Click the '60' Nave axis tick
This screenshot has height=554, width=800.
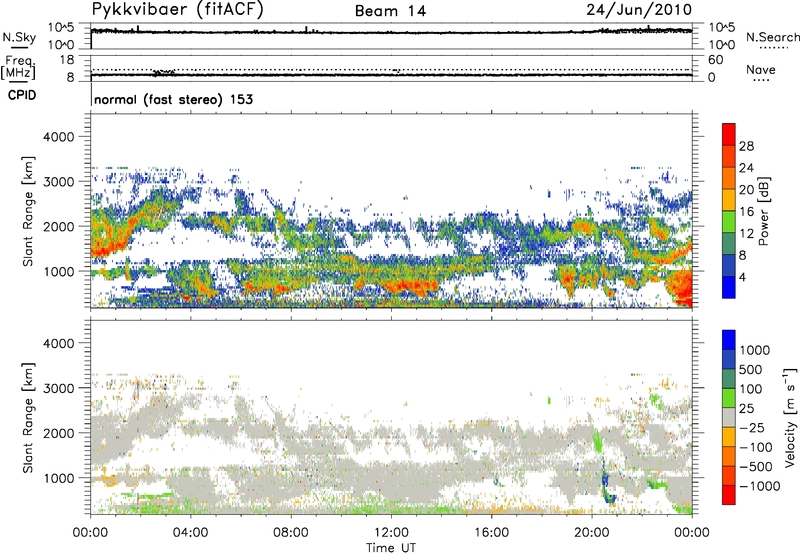[x=715, y=60]
